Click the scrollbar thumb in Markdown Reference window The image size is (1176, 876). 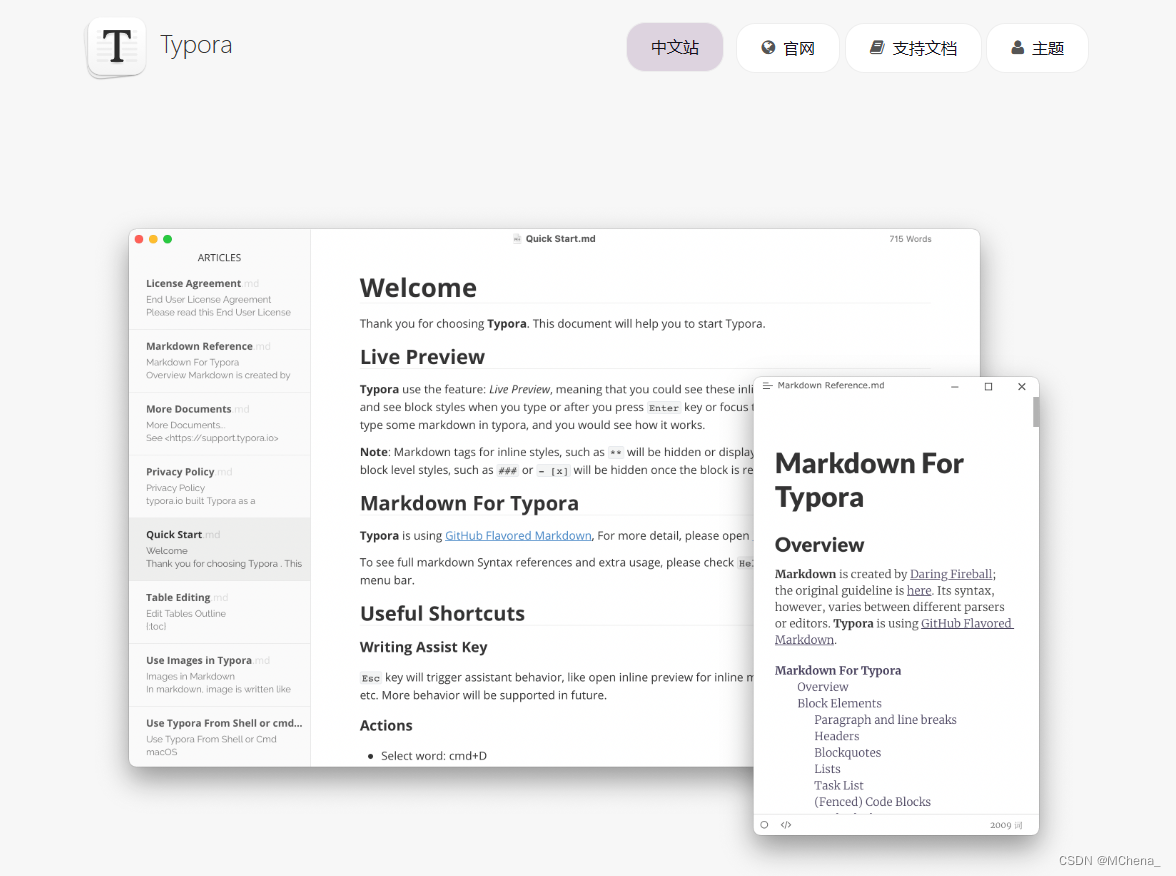pos(1036,412)
